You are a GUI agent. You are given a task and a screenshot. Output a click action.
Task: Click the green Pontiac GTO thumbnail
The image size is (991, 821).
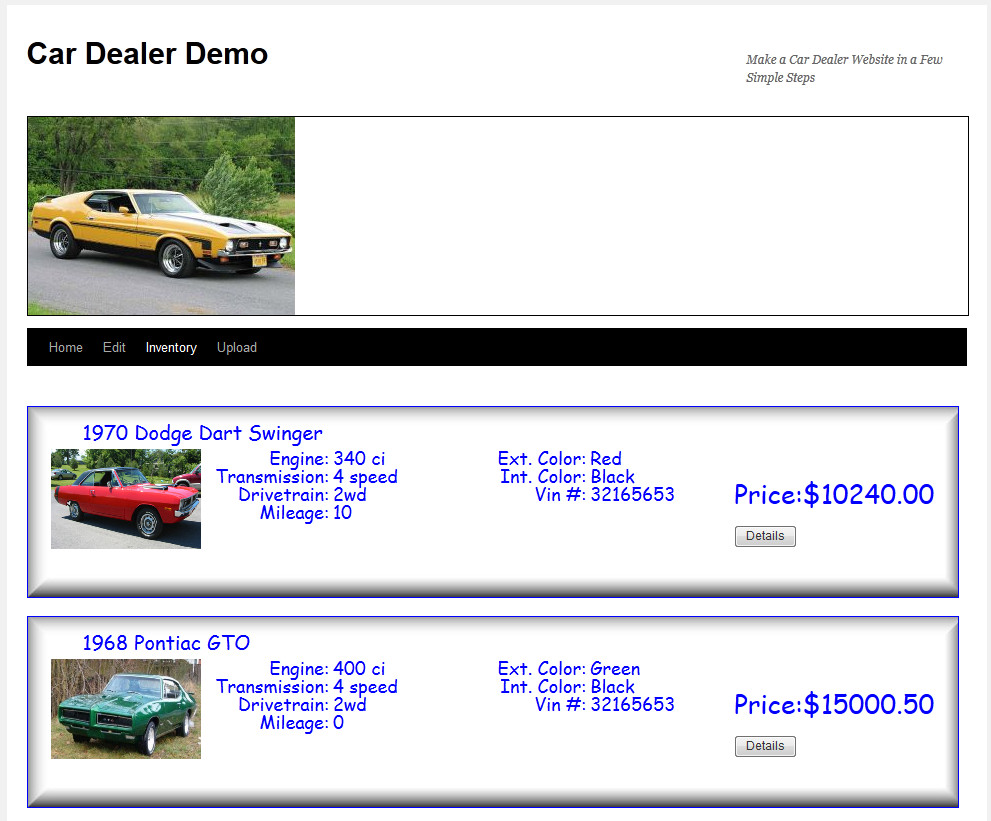point(126,708)
